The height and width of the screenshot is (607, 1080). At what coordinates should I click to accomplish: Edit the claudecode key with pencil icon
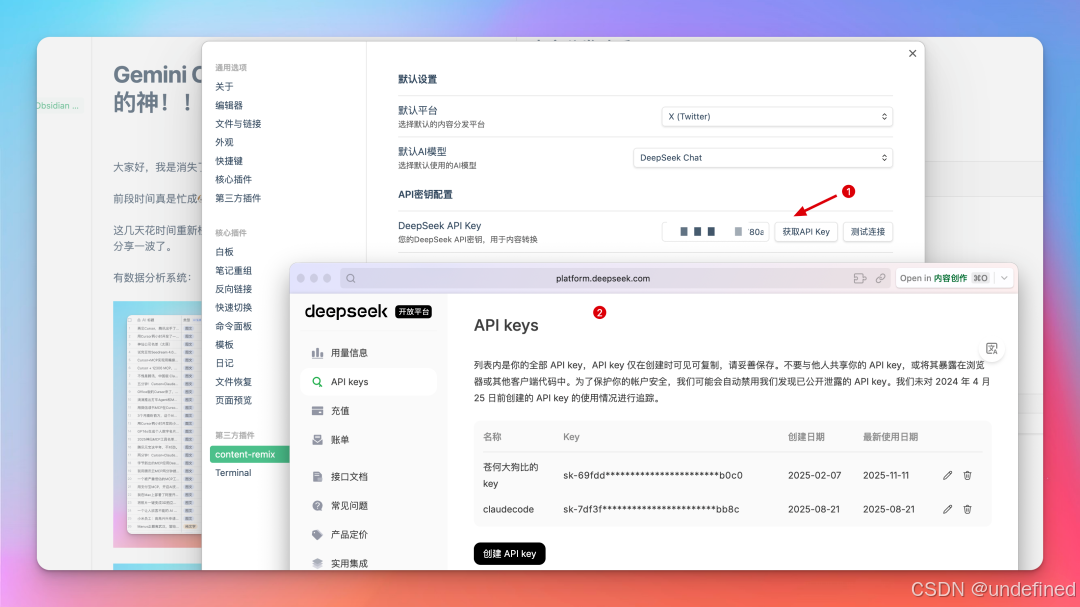click(x=947, y=509)
